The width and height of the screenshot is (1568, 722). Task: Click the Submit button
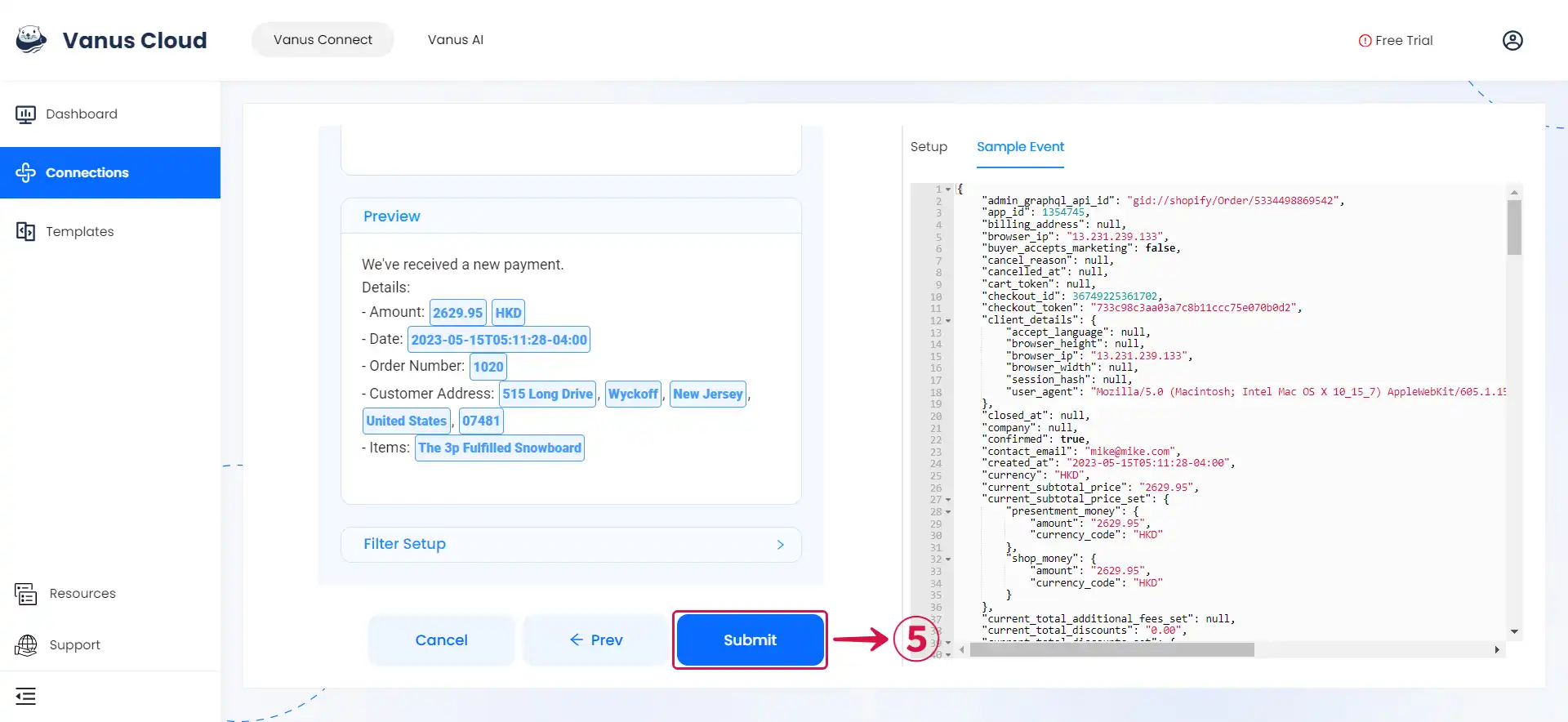pos(750,640)
